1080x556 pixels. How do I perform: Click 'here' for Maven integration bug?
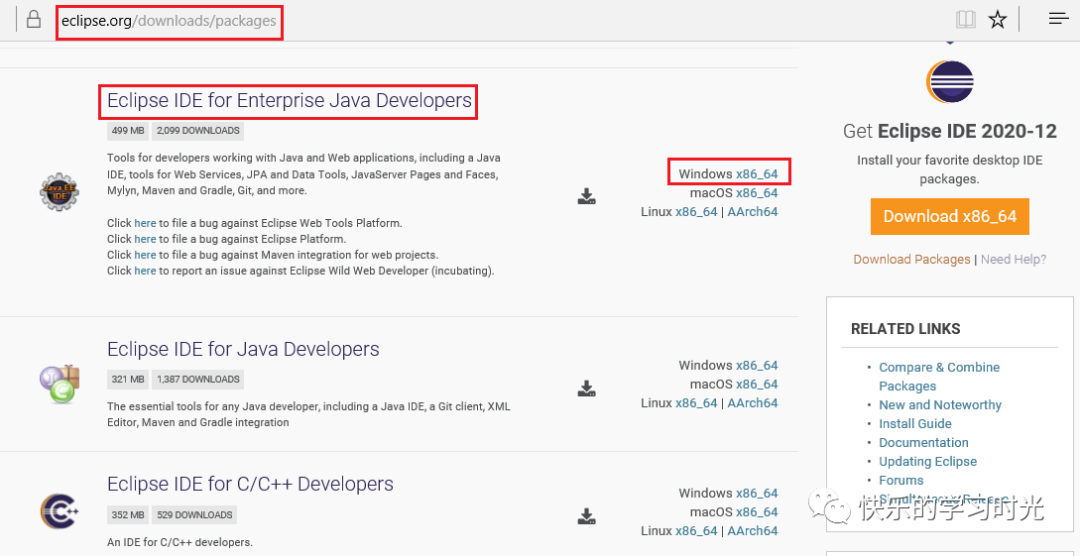point(145,255)
